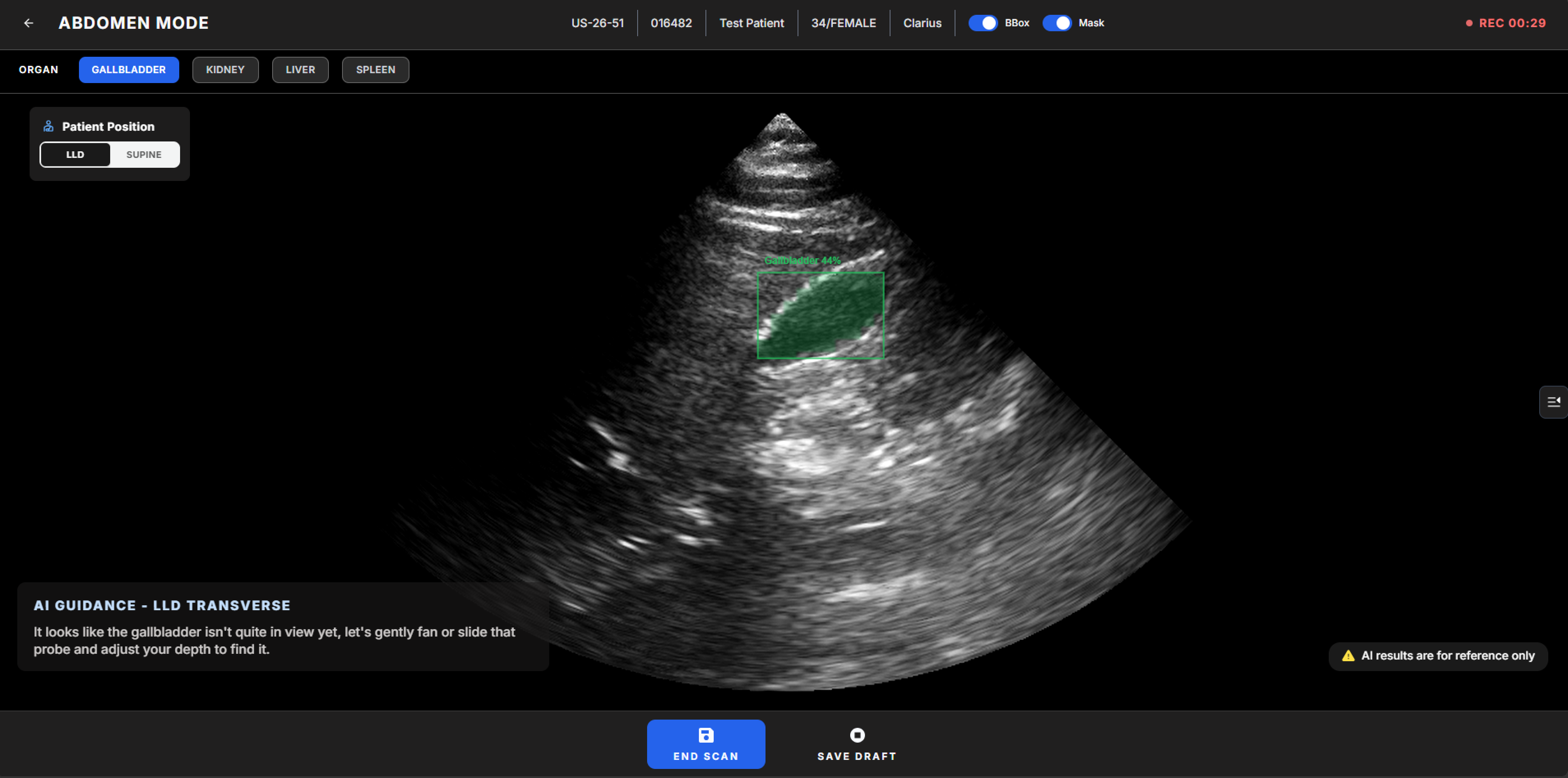Click the Patient Position person icon
Image resolution: width=1568 pixels, height=778 pixels.
[49, 127]
